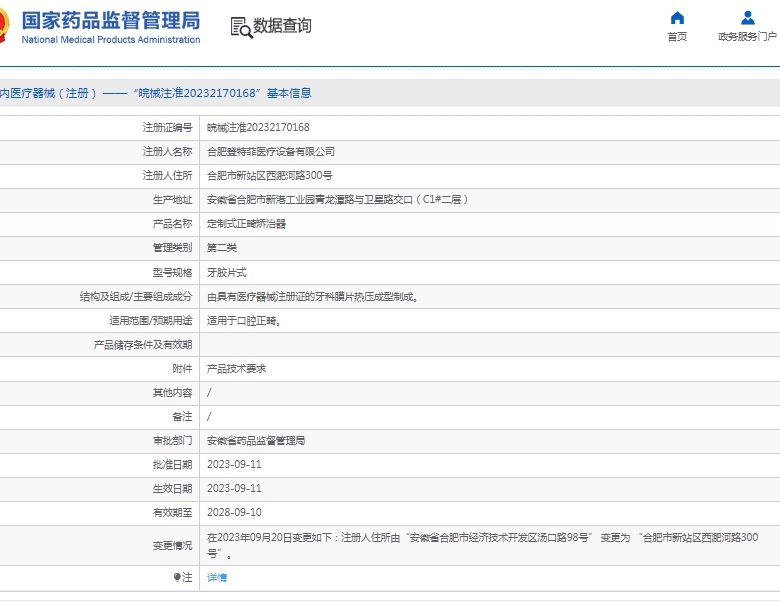Click the 其他内容 field label
Image resolution: width=780 pixels, height=603 pixels.
(172, 393)
